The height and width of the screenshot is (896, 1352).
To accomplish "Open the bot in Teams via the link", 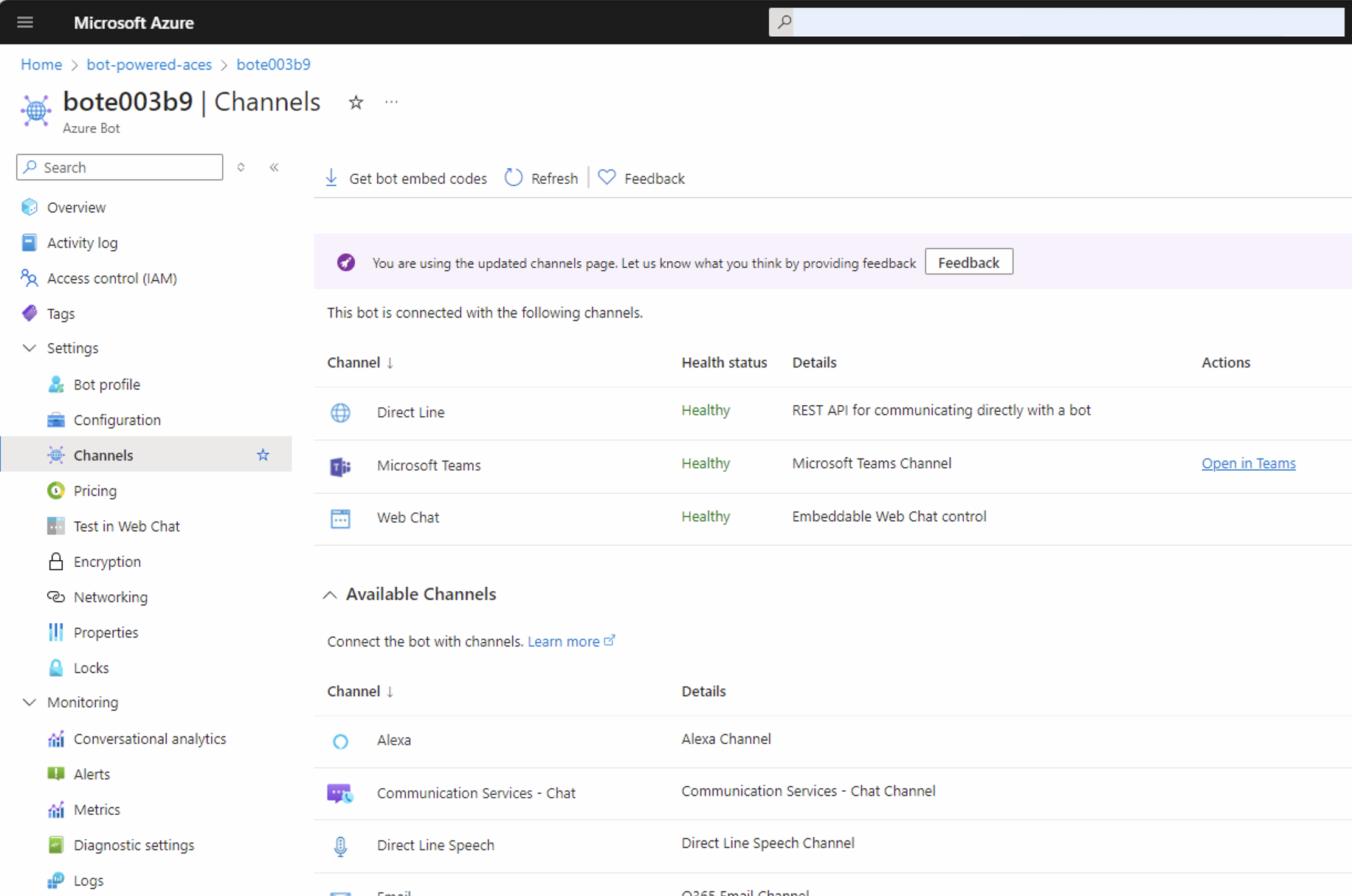I will tap(1248, 463).
